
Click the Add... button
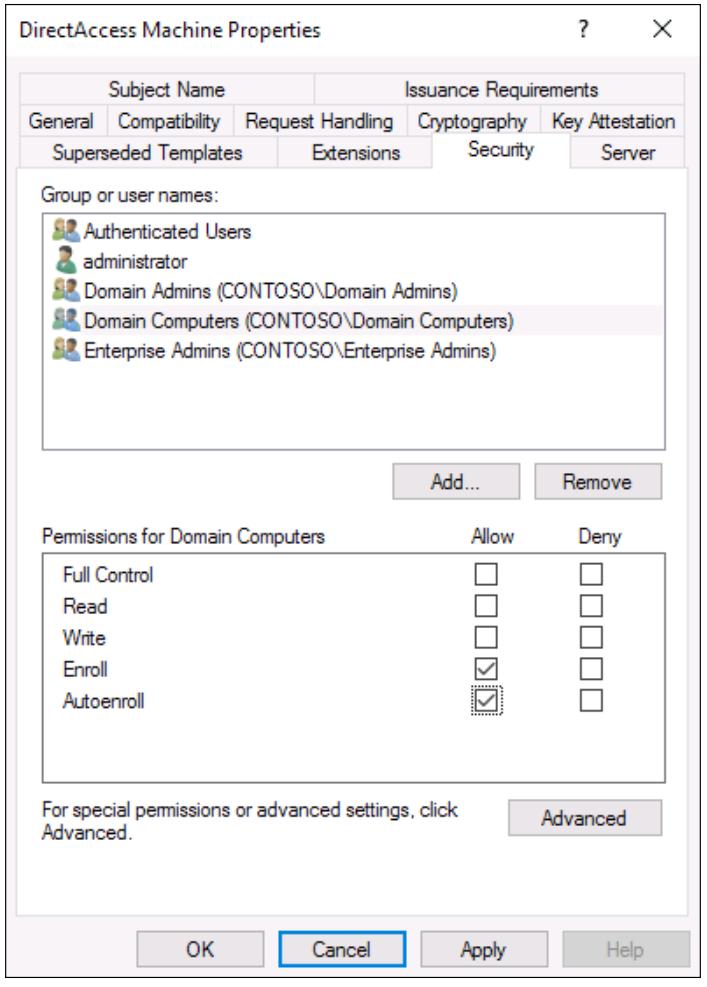pyautogui.click(x=456, y=482)
